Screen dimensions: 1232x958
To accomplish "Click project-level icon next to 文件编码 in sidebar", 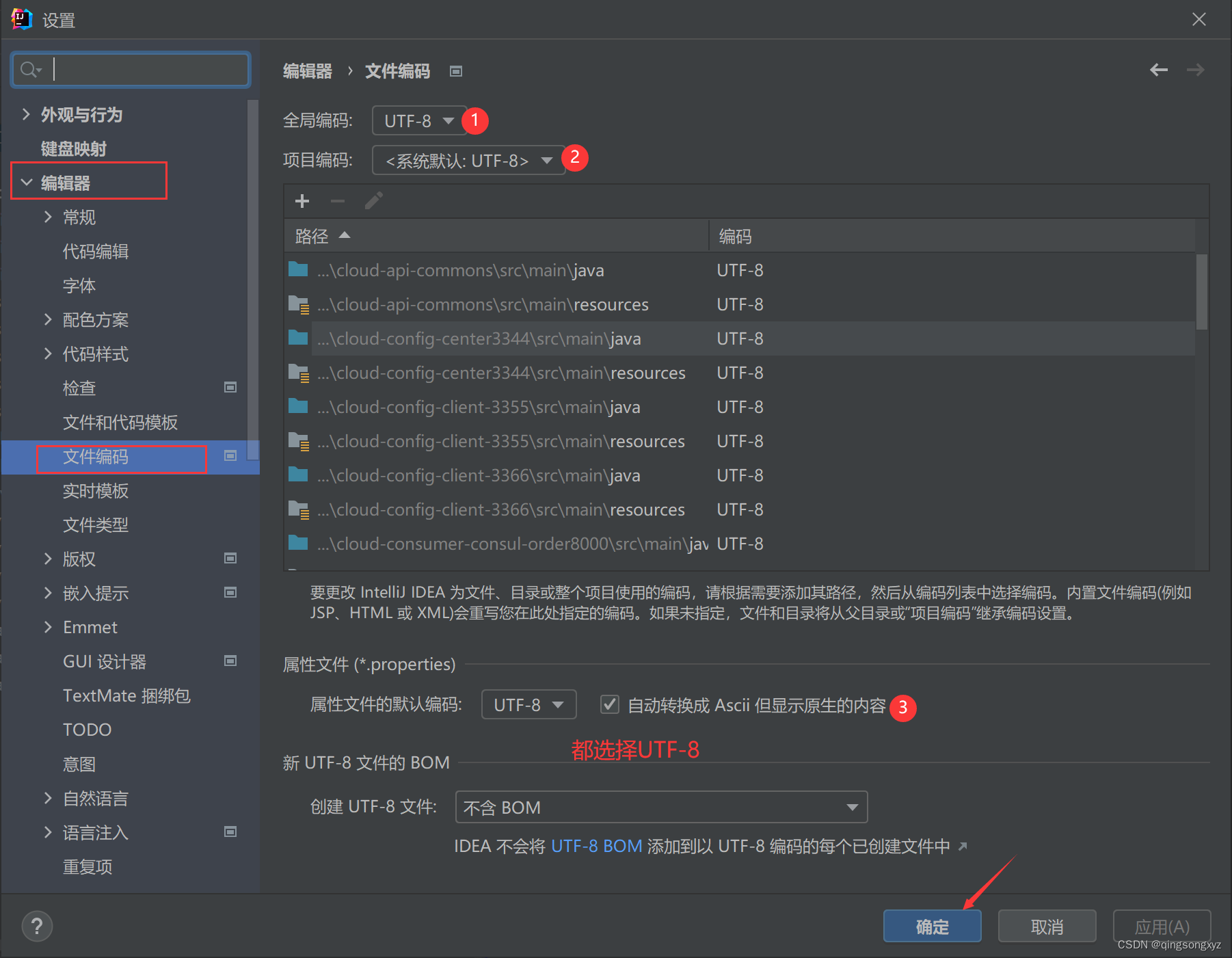I will [230, 455].
